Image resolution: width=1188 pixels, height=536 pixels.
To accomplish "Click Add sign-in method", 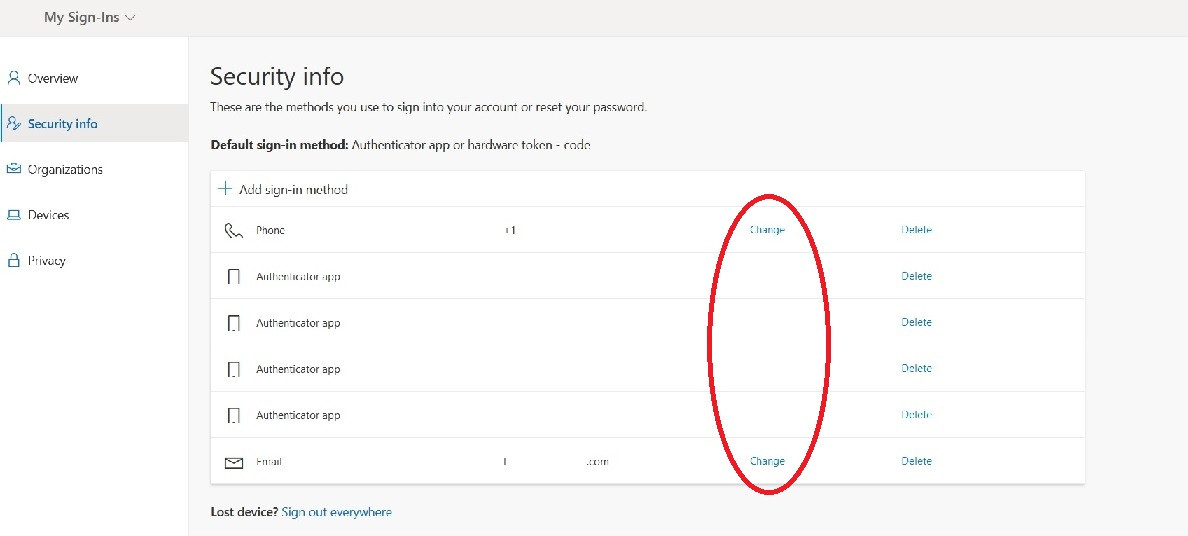I will pyautogui.click(x=293, y=190).
